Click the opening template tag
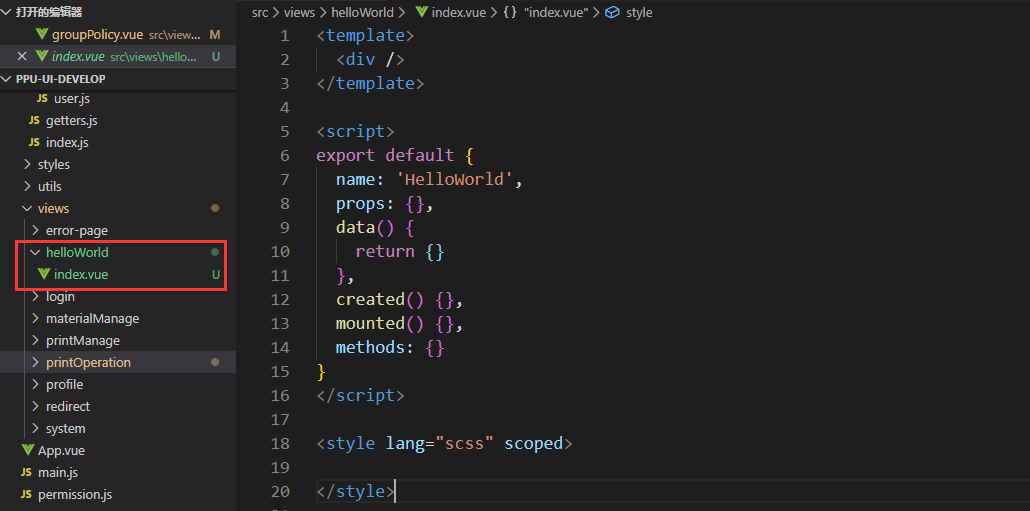This screenshot has width=1030, height=511. point(365,35)
